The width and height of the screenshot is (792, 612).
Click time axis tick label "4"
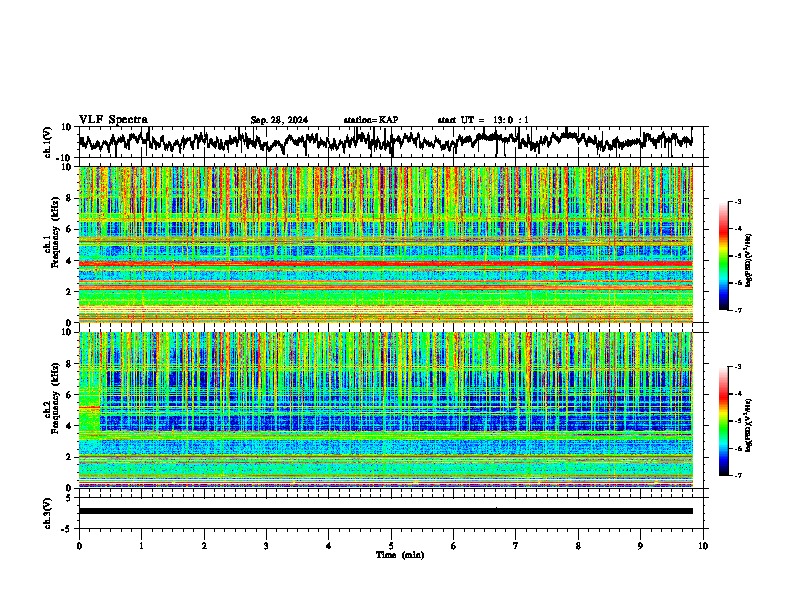(x=329, y=546)
